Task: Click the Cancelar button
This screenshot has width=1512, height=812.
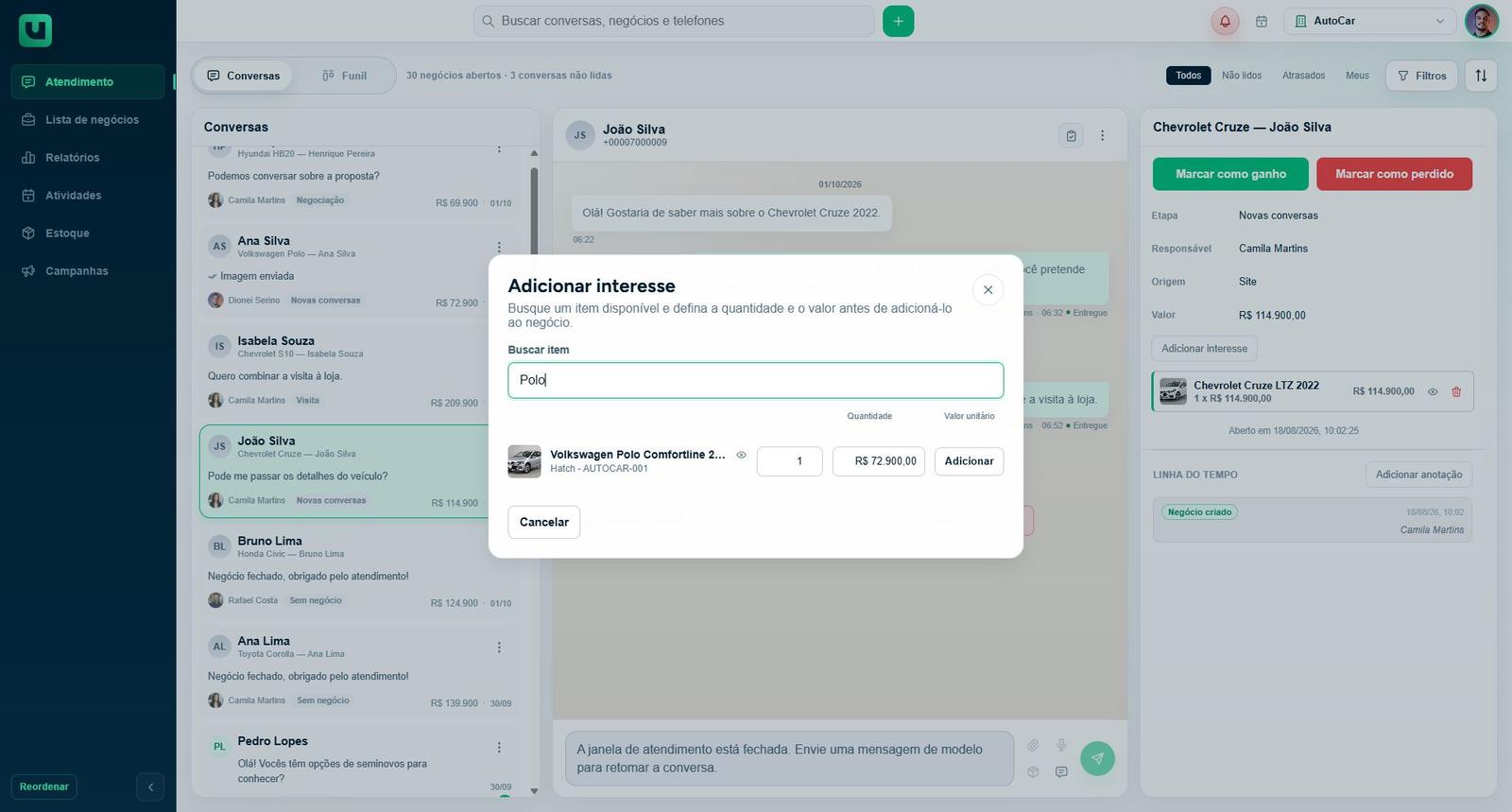Action: pyautogui.click(x=544, y=522)
